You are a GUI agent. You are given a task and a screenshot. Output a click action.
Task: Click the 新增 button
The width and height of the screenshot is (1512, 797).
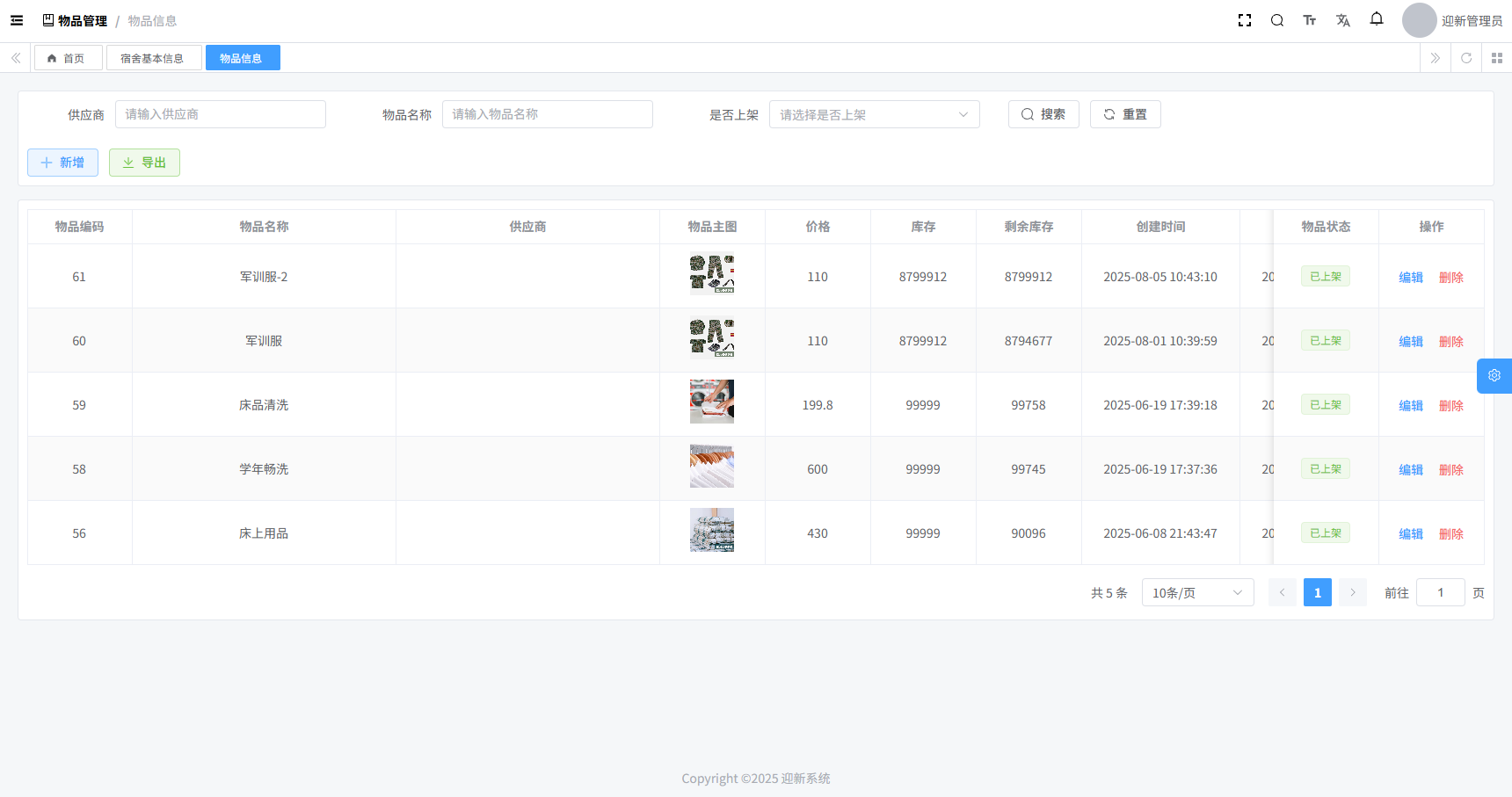coord(62,163)
